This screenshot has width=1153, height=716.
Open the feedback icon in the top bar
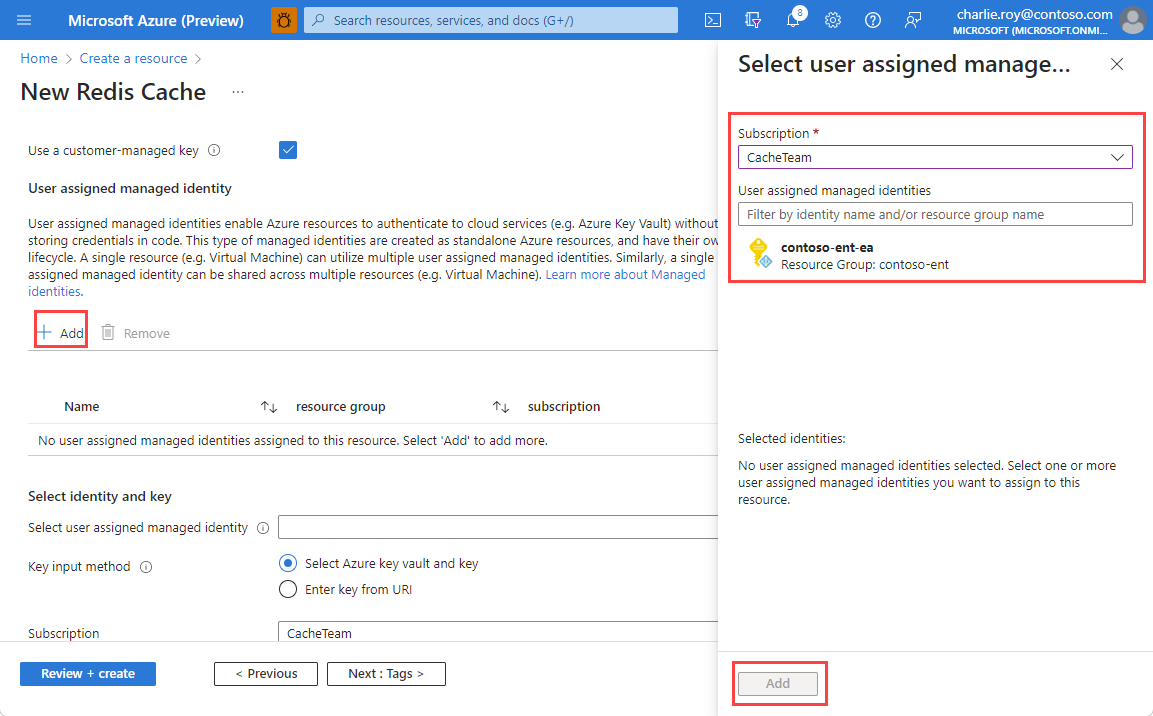[x=912, y=20]
